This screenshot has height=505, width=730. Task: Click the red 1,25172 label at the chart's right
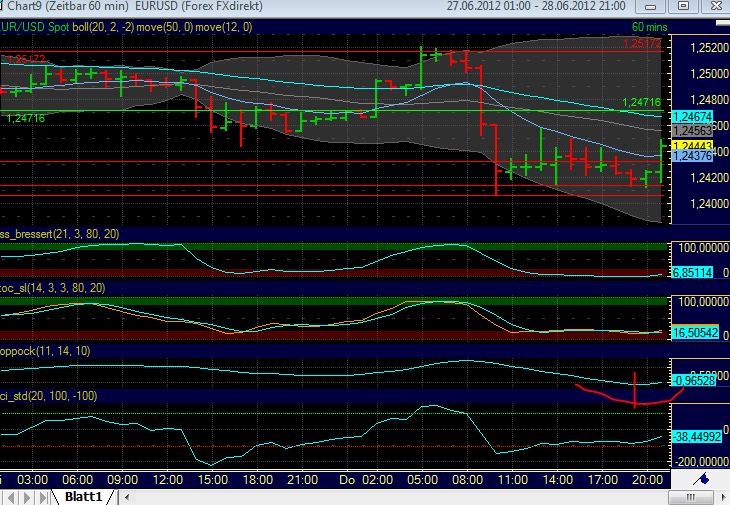pos(642,44)
